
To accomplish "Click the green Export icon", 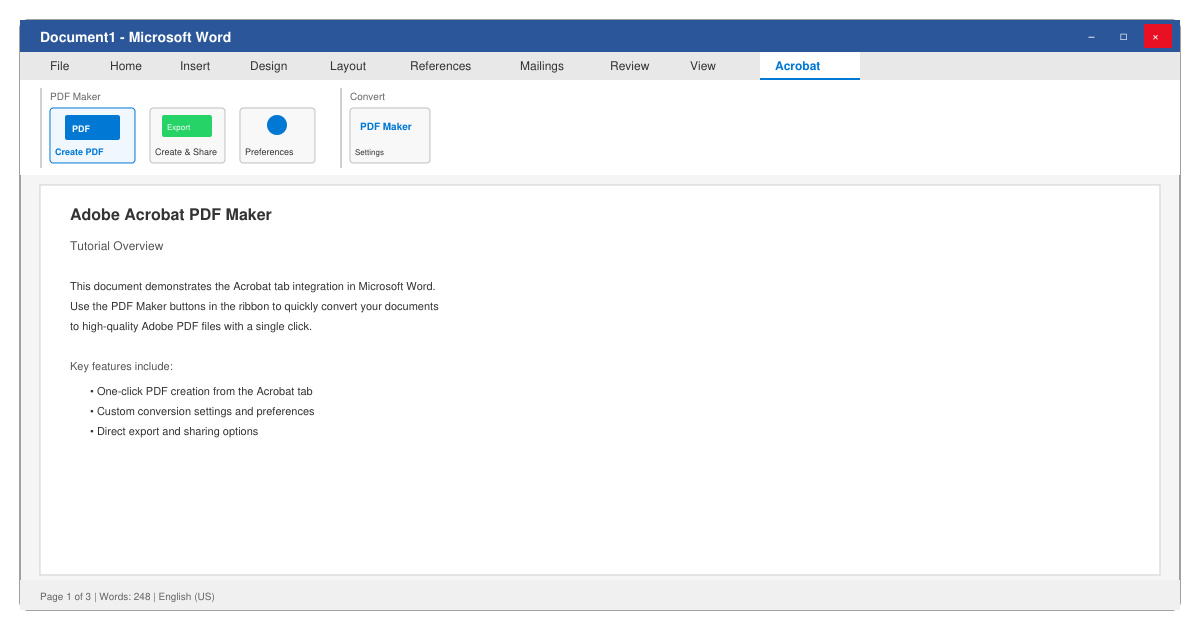I will tap(187, 126).
